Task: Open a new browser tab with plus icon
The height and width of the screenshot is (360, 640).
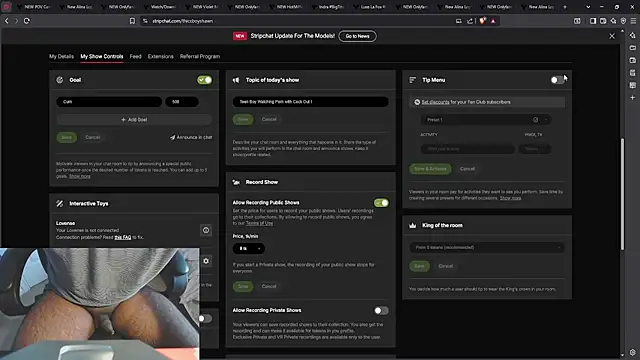Action: (x=565, y=7)
